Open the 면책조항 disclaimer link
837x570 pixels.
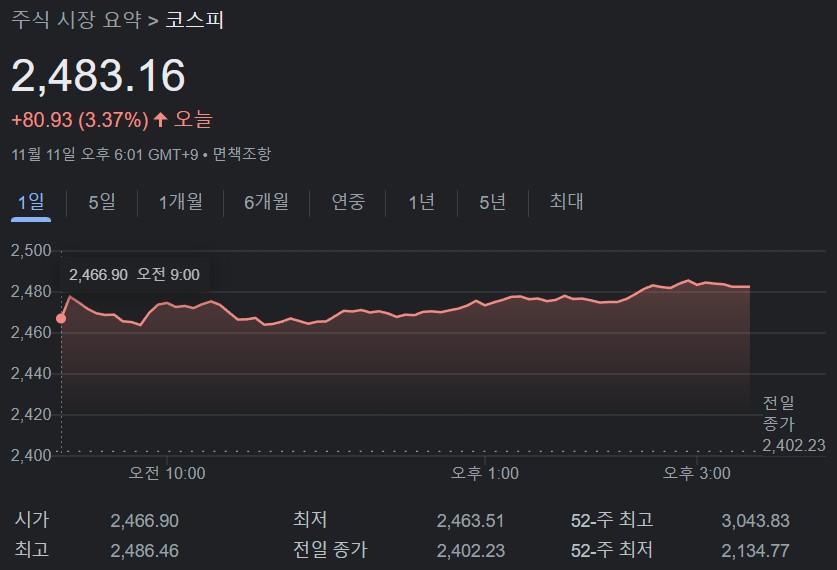point(242,155)
